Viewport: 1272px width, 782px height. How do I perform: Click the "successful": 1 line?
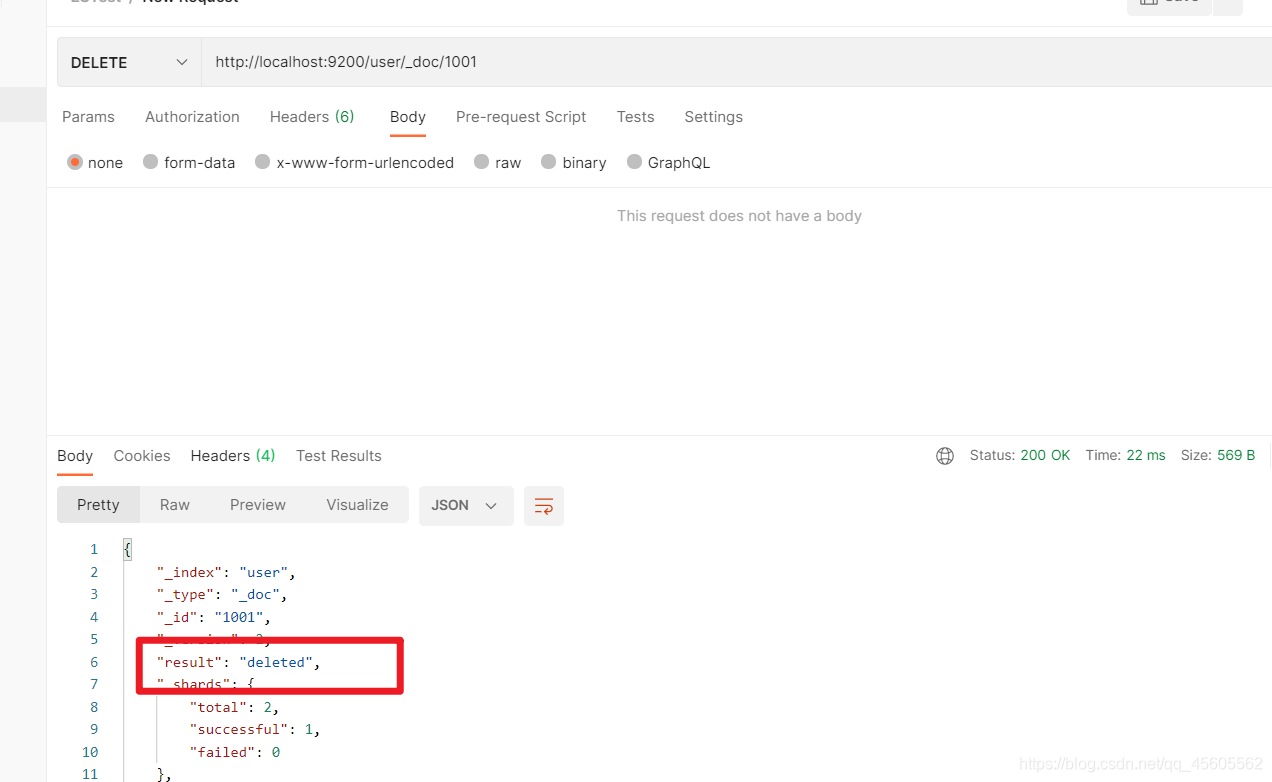point(255,730)
